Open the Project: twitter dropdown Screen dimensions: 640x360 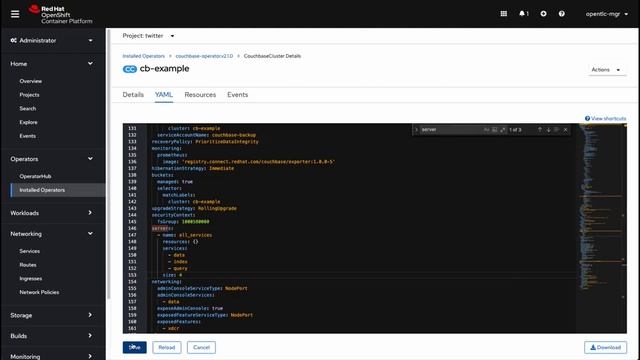[x=149, y=36]
